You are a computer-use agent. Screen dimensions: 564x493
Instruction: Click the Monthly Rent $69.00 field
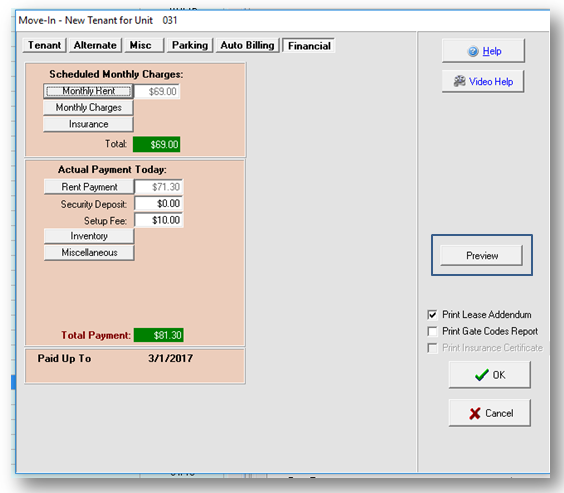point(157,91)
